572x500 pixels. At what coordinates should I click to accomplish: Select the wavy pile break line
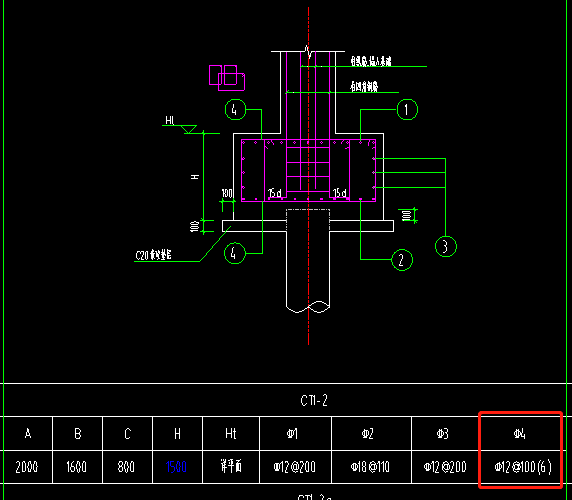point(308,307)
